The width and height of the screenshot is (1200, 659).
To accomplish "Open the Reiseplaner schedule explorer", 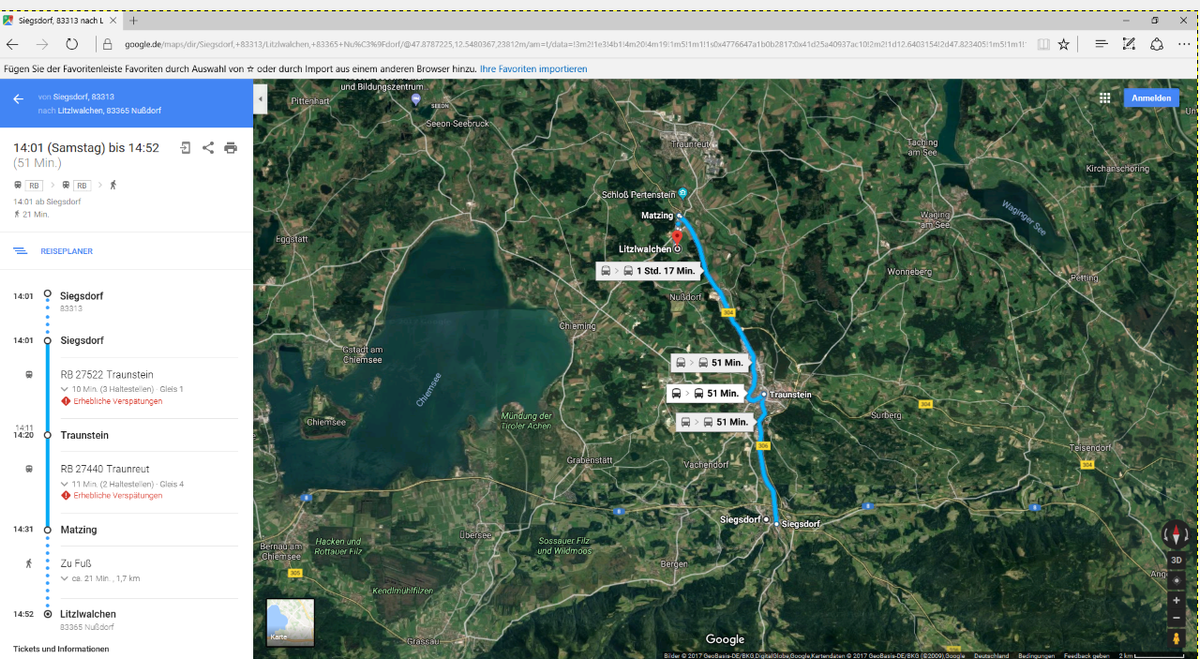I will click(x=66, y=251).
